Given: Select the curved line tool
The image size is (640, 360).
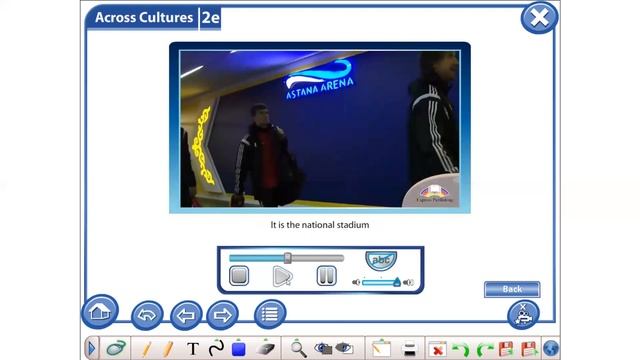Looking at the screenshot, I should [x=216, y=348].
